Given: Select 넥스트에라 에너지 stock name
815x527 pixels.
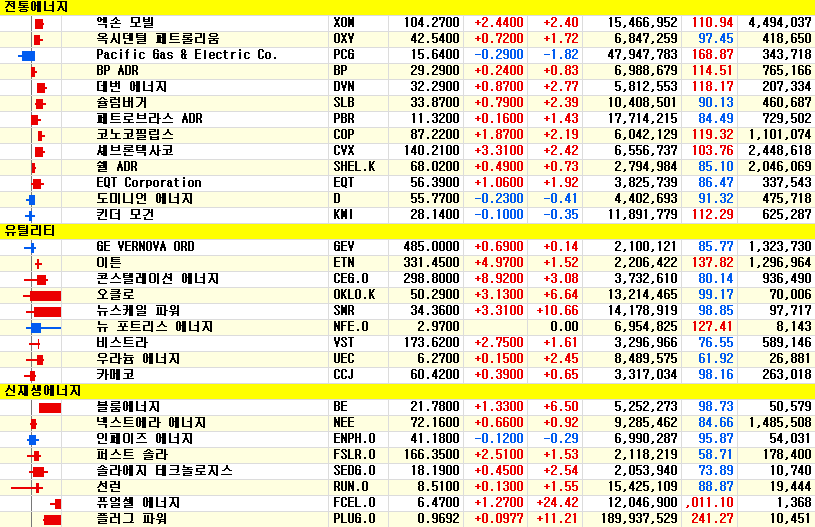Looking at the screenshot, I should [x=151, y=423].
